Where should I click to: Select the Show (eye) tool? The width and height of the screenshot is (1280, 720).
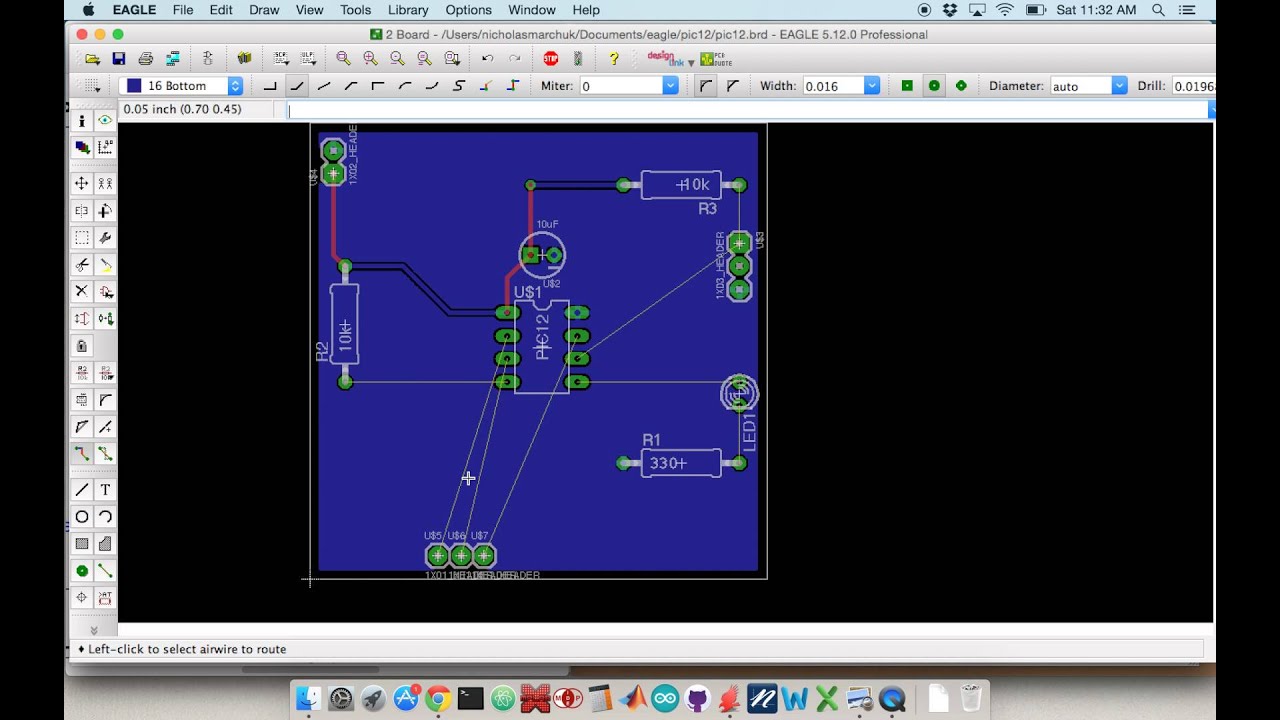click(x=105, y=121)
